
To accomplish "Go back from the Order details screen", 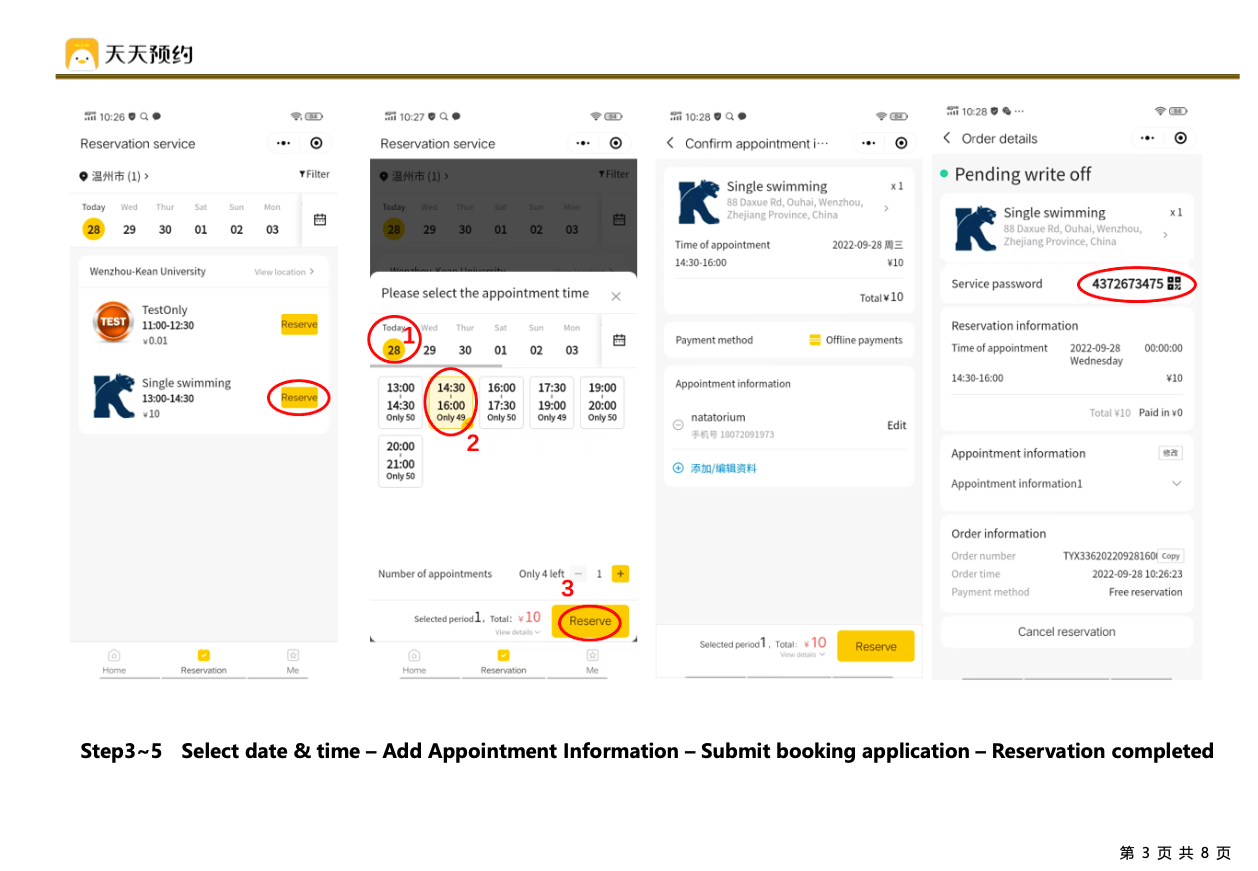I will (947, 138).
